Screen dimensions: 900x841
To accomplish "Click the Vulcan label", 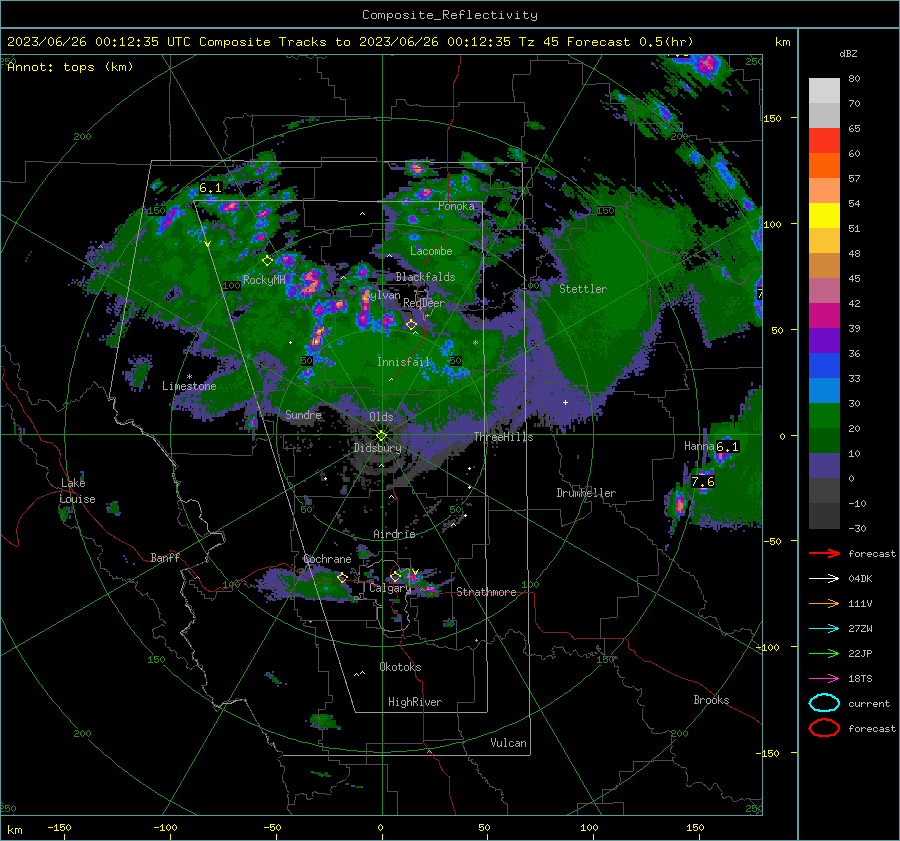I will click(508, 743).
